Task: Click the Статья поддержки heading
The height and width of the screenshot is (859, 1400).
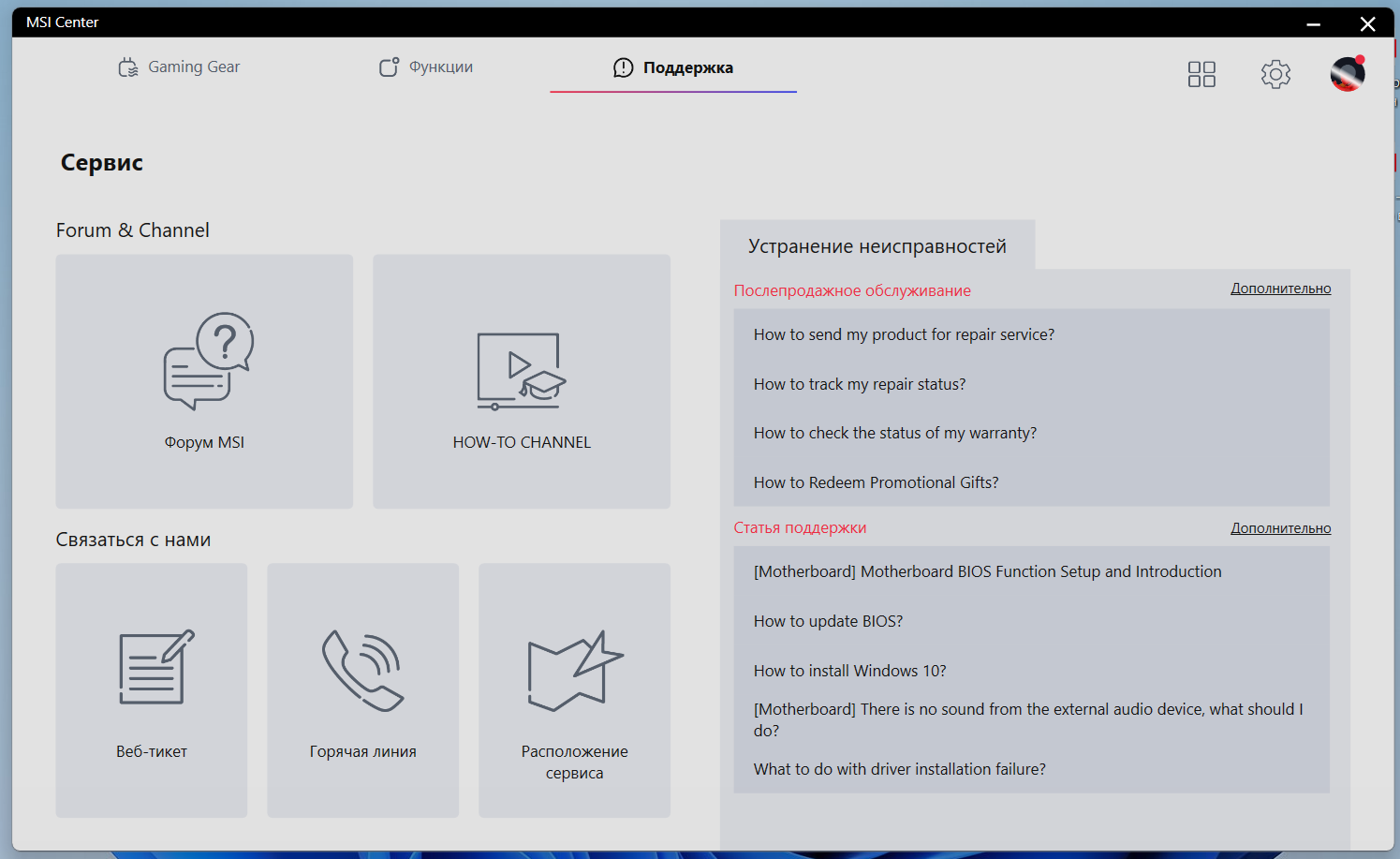Action: coord(800,527)
